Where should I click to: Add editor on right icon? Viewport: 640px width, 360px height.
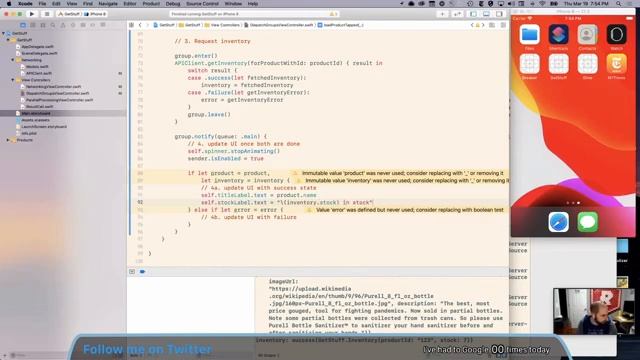coord(503,25)
